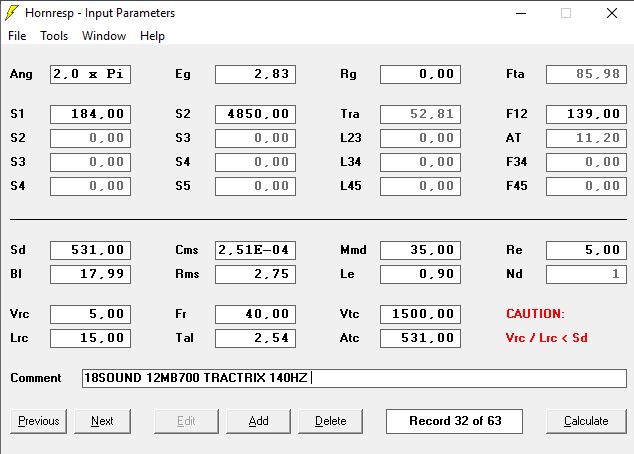This screenshot has height=454, width=634.
Task: Select the Cms field showing 2,51E-04
Action: [x=255, y=250]
